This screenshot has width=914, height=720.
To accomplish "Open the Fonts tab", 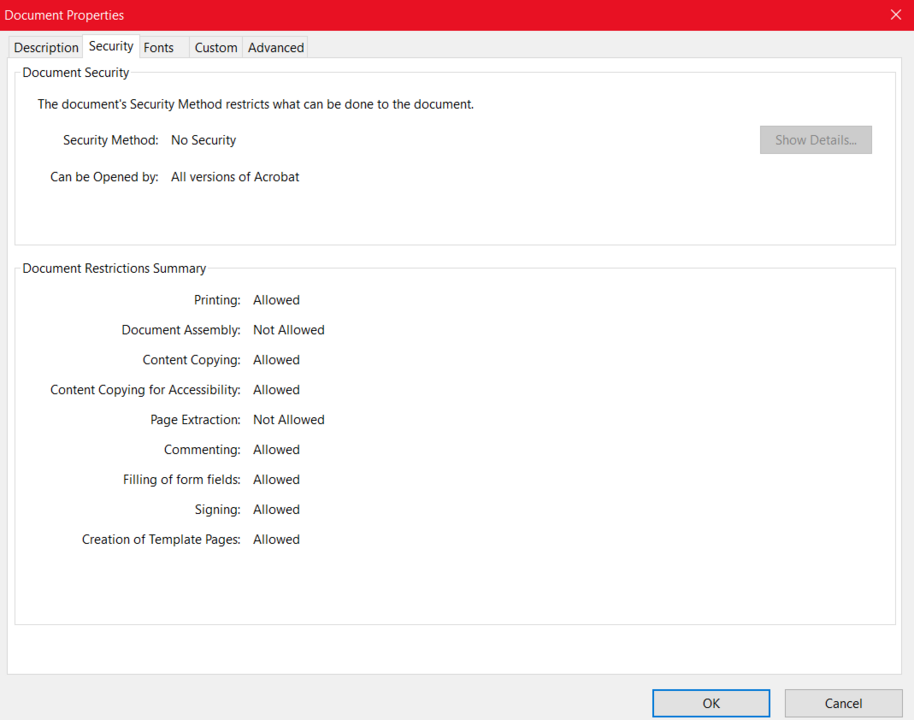I will point(159,48).
